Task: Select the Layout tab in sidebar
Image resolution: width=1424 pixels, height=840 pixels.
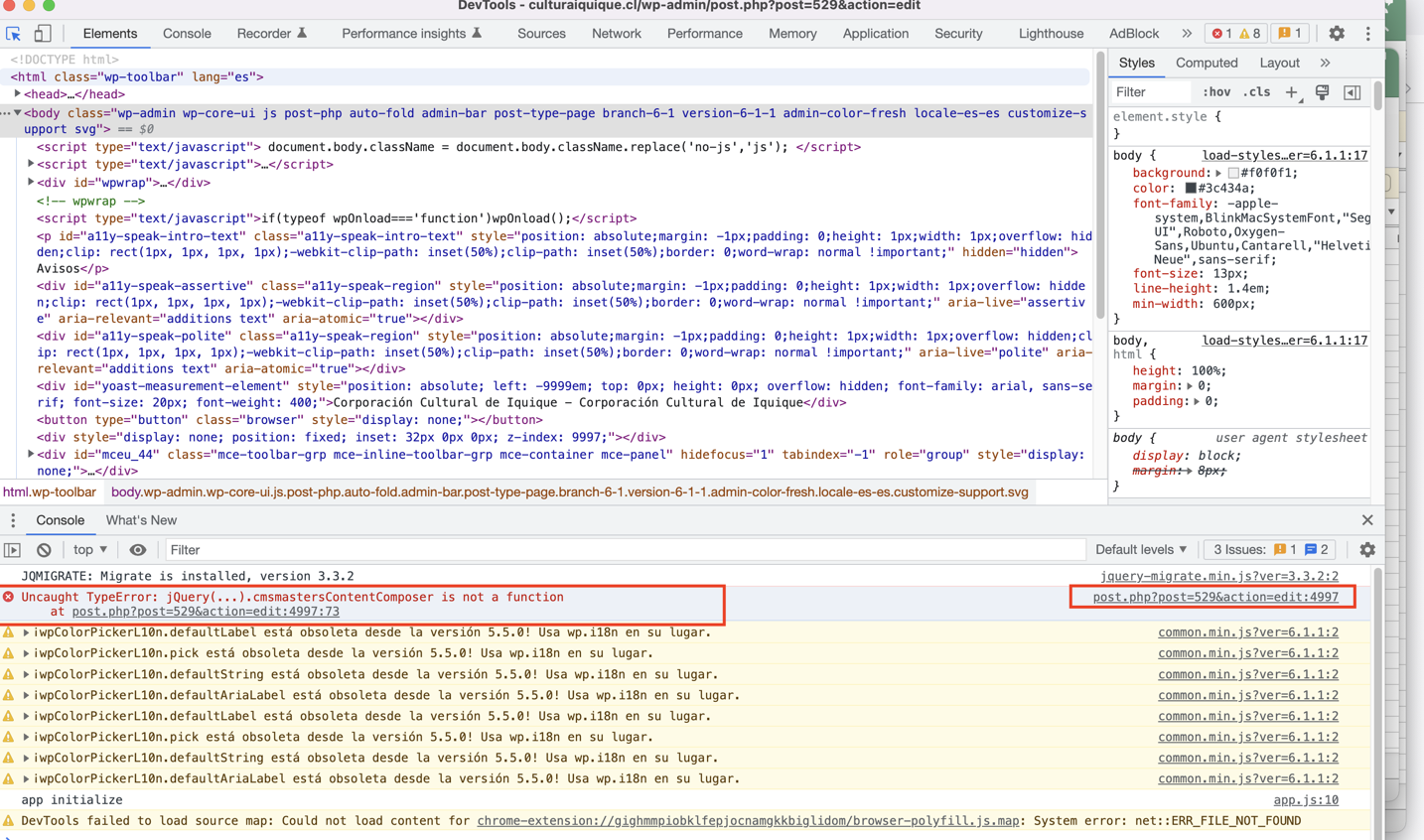Action: pos(1279,63)
